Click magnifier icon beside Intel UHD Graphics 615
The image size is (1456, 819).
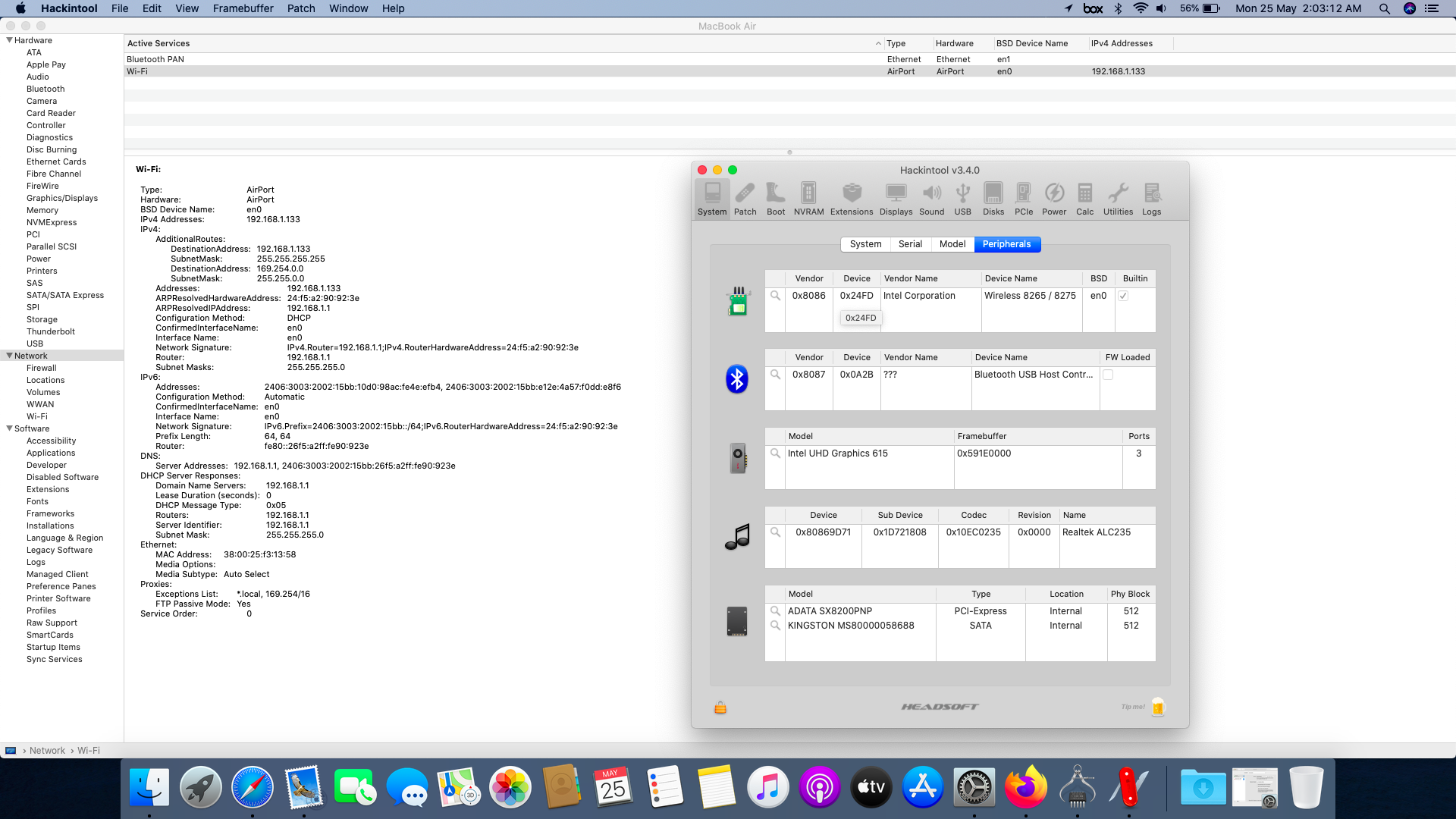775,453
